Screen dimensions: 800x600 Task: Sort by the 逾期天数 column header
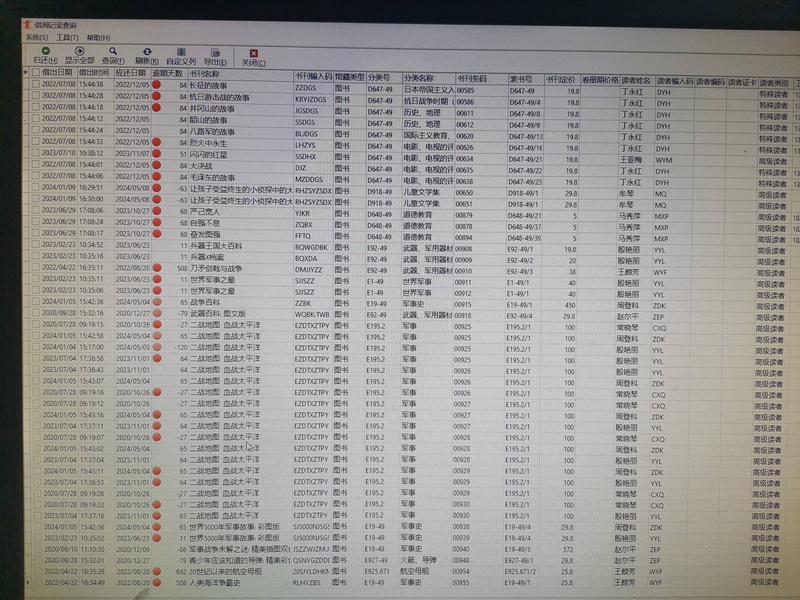(168, 73)
